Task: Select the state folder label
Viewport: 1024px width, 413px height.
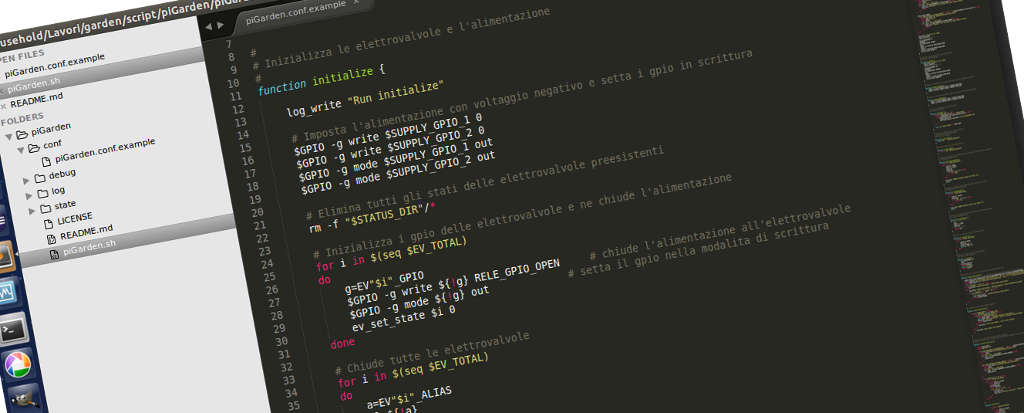Action: (65, 205)
